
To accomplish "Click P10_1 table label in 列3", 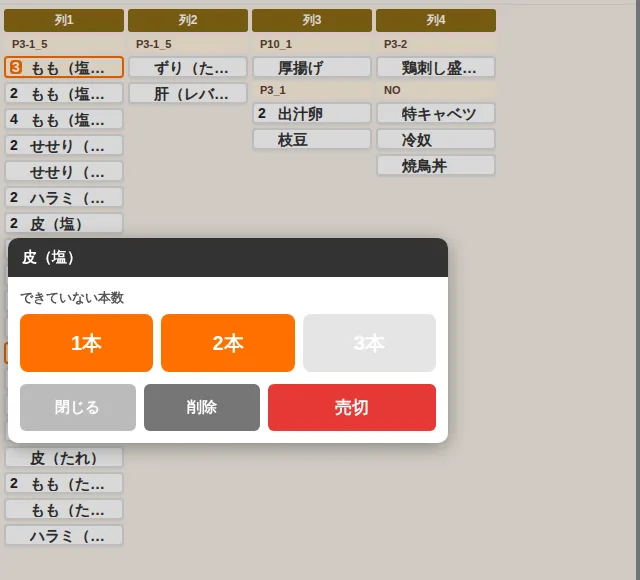I will pos(276,44).
